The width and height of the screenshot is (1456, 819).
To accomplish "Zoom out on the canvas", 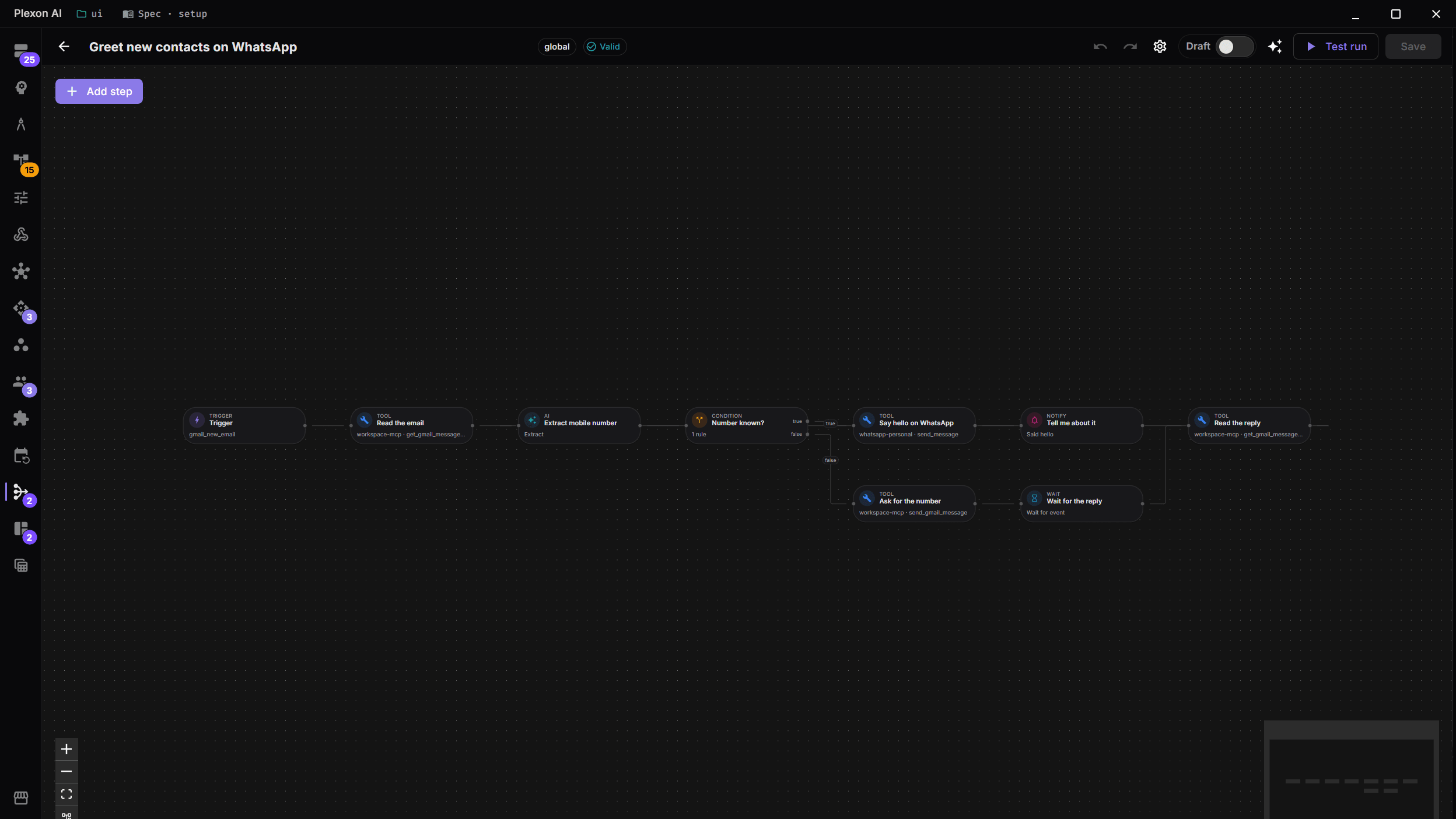I will click(x=66, y=772).
